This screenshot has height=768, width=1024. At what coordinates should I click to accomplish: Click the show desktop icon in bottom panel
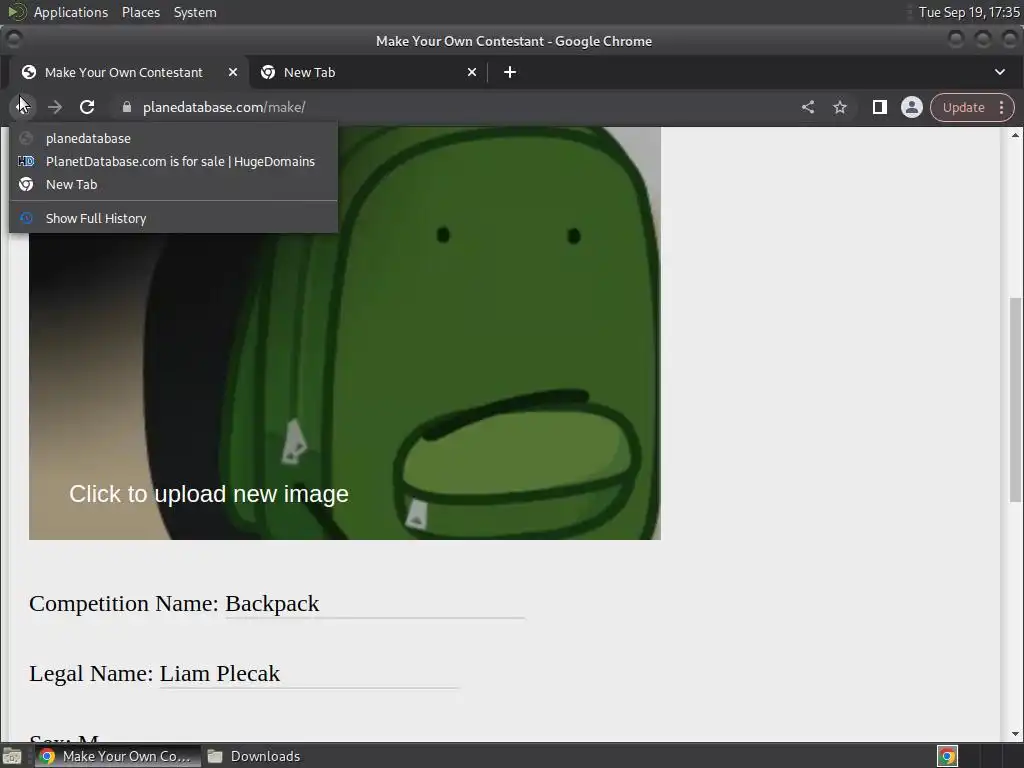(x=12, y=756)
